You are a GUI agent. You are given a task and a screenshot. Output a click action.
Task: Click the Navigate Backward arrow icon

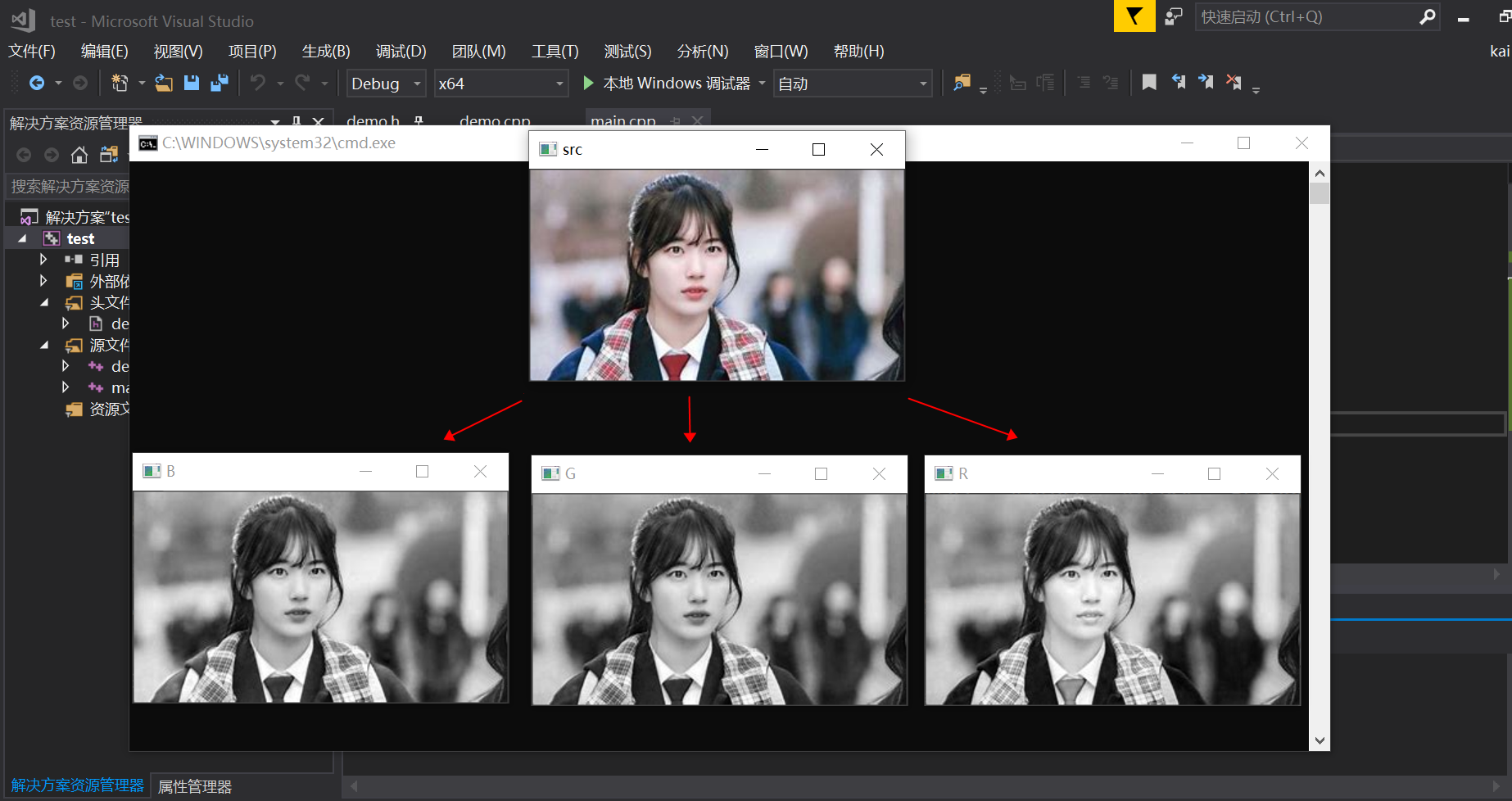point(35,83)
